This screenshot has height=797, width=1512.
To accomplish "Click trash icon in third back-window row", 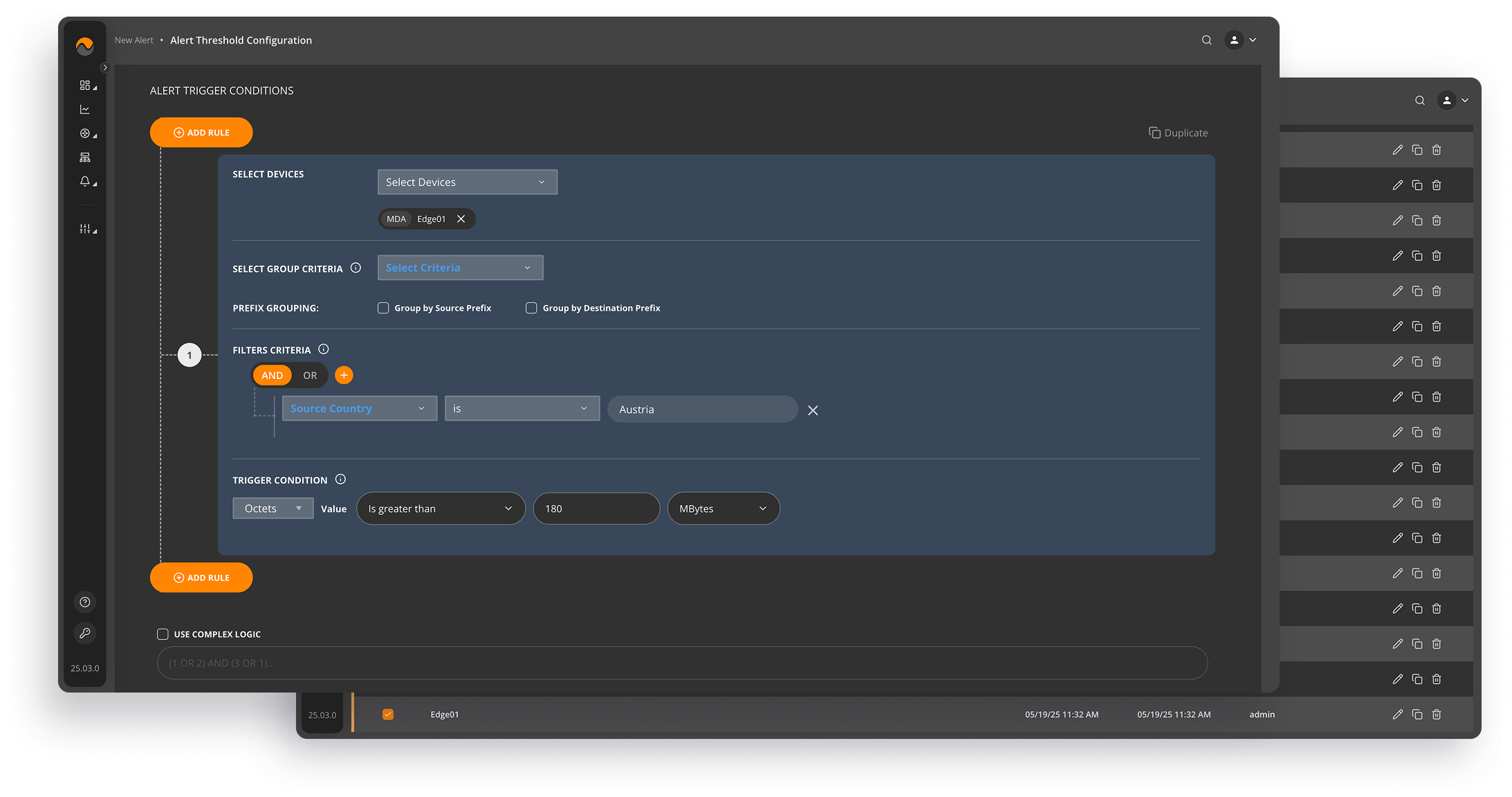I will pyautogui.click(x=1437, y=220).
